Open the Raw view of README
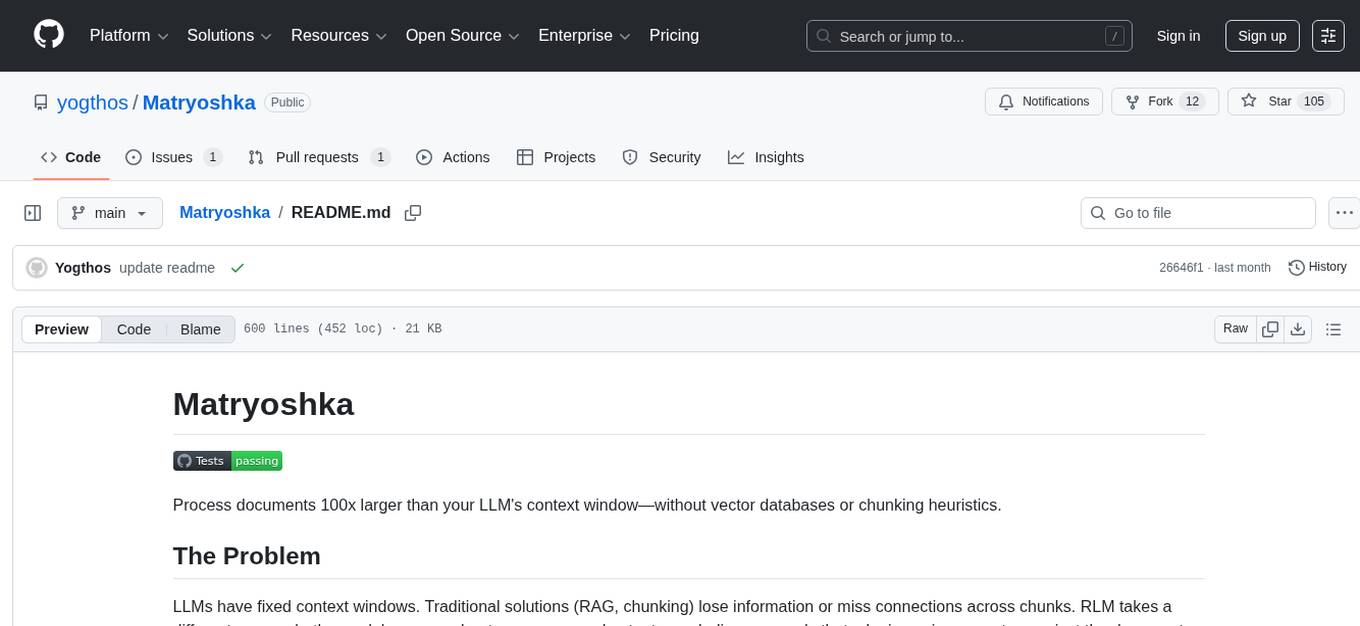This screenshot has width=1360, height=626. tap(1234, 328)
